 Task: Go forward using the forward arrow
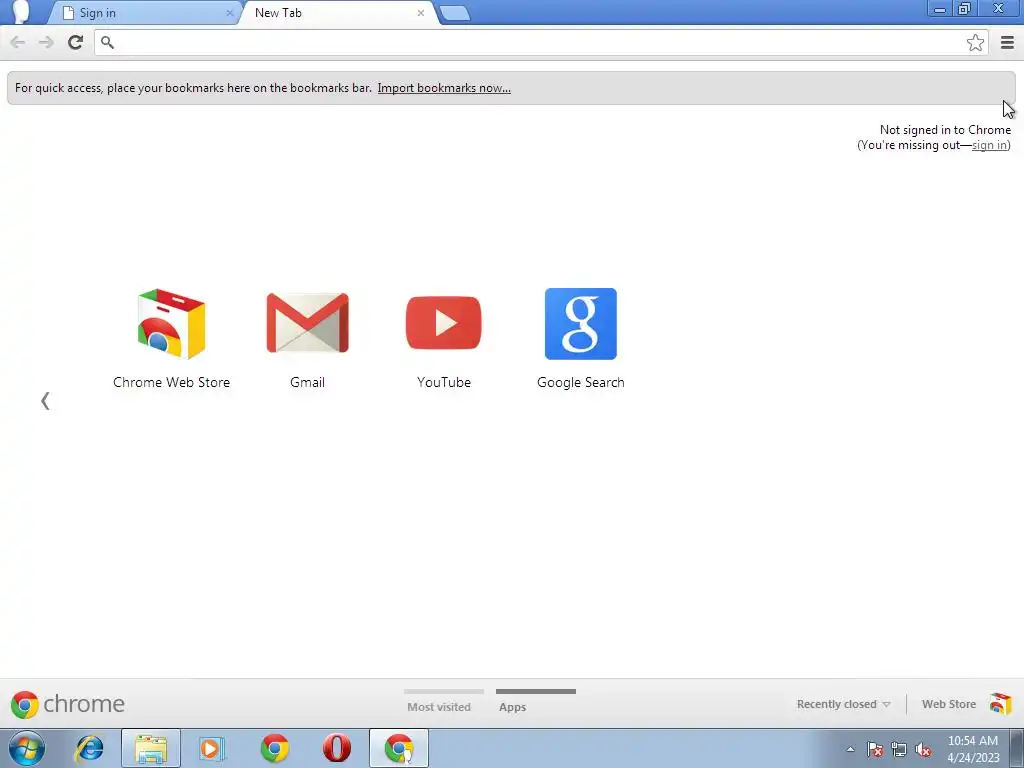pos(46,42)
